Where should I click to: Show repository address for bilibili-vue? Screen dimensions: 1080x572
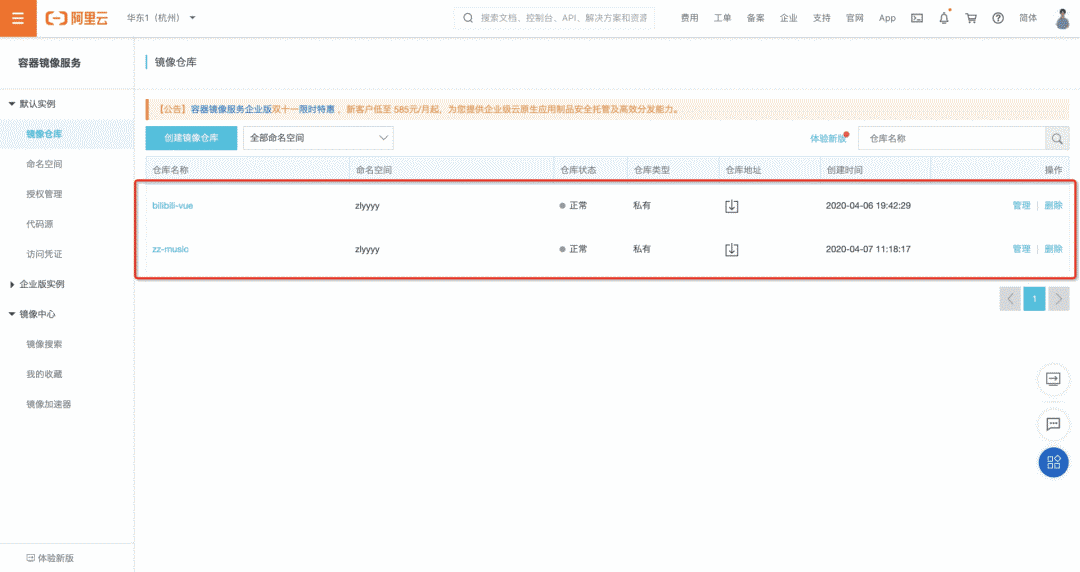click(731, 206)
